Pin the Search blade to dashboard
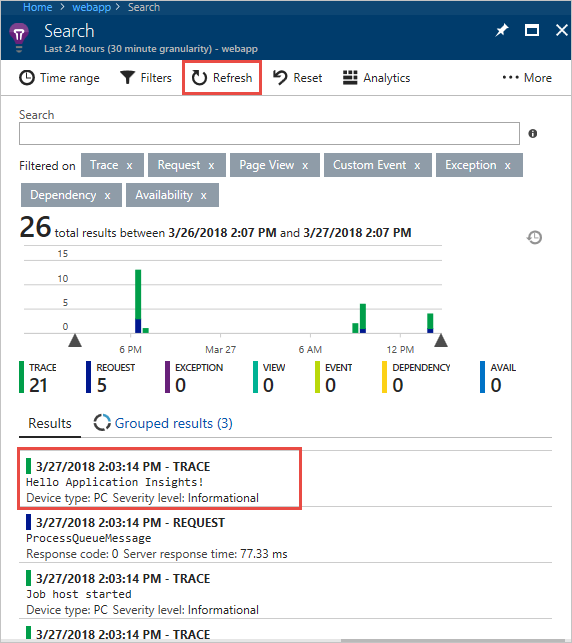572x643 pixels. coord(502,30)
